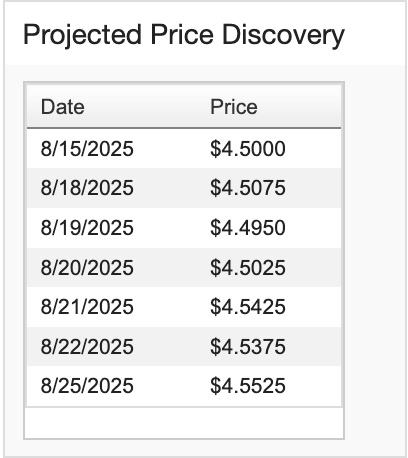Screen dimensions: 408x458
Task: Select the 8/19/2025 row date
Action: coord(87,228)
